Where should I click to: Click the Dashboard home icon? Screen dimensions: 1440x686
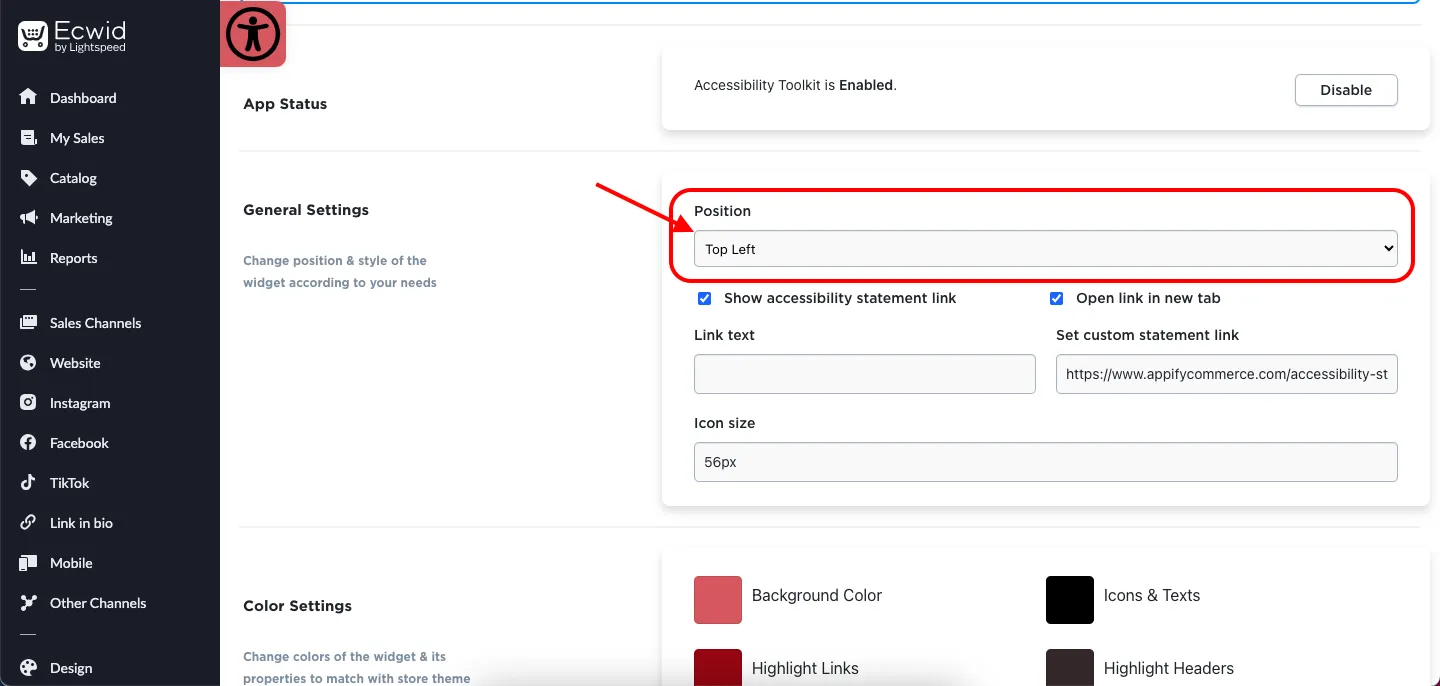pyautogui.click(x=28, y=97)
